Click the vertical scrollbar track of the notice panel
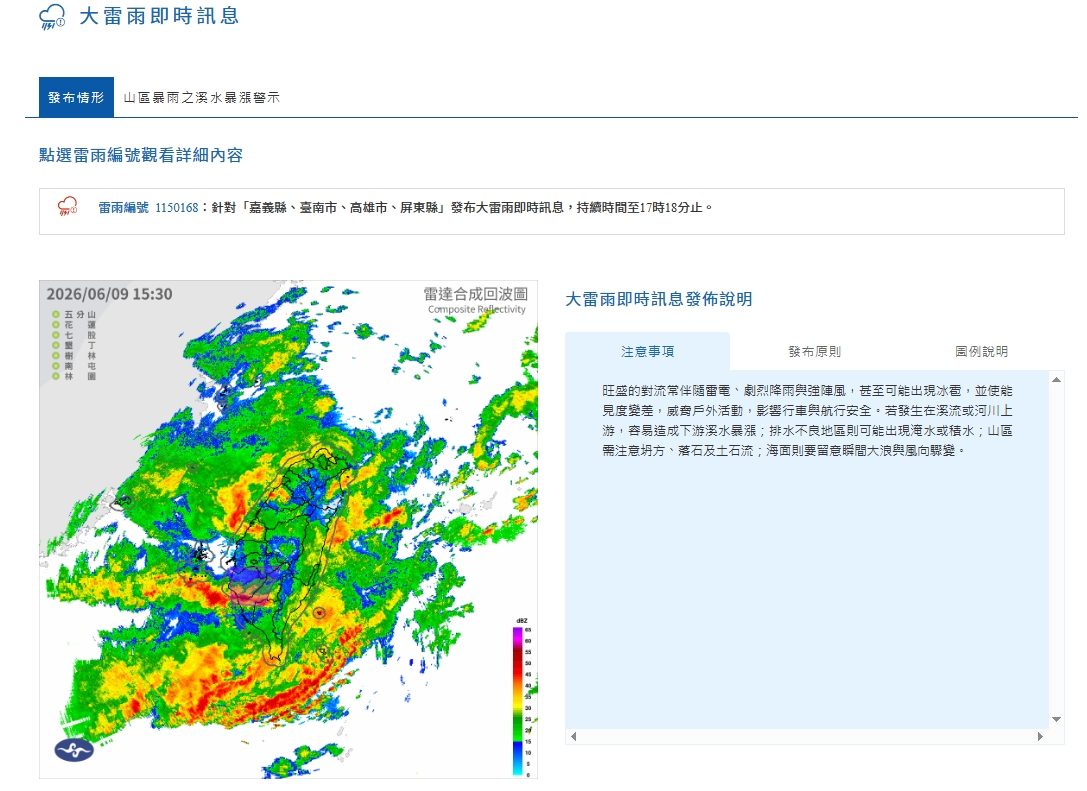This screenshot has width=1087, height=791. tap(1056, 549)
